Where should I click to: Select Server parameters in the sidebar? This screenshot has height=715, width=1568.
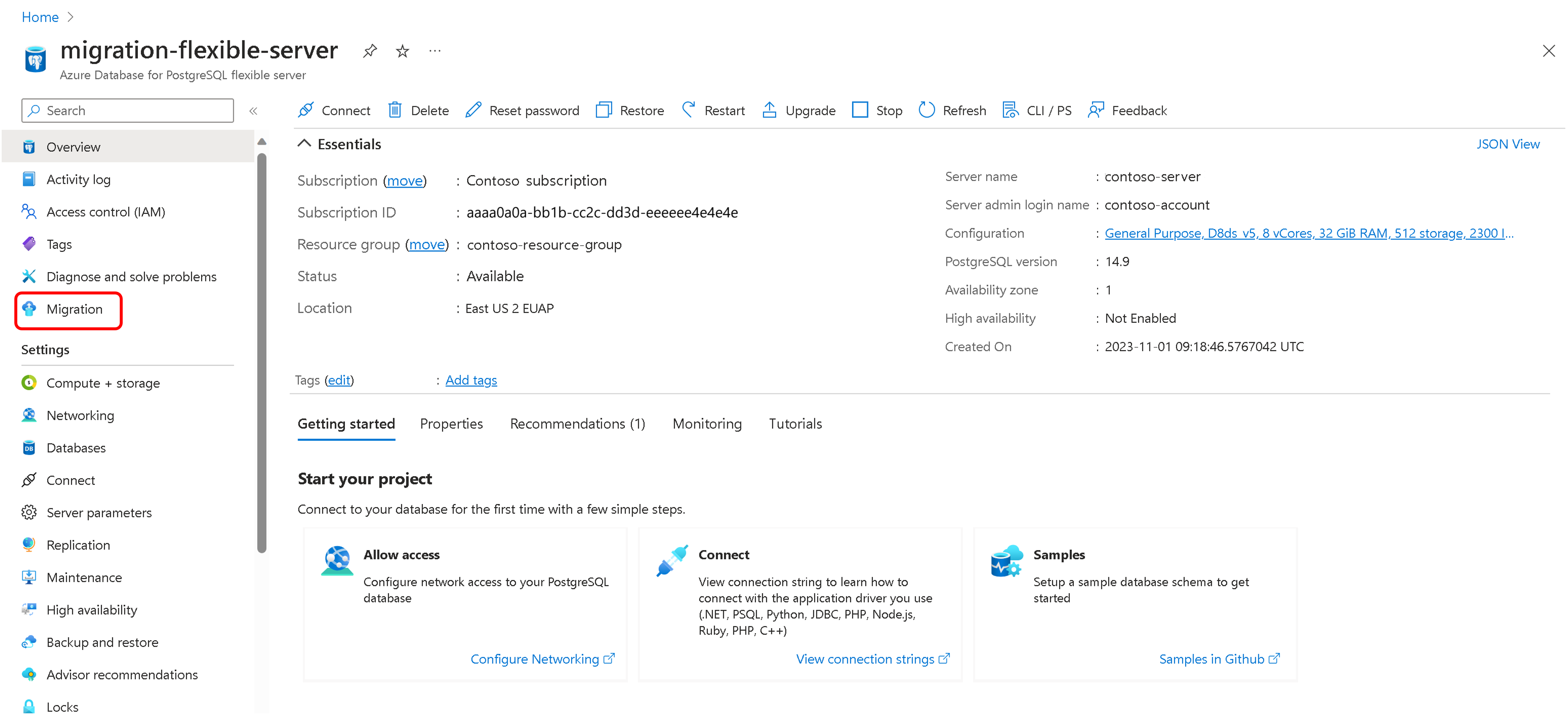[99, 512]
